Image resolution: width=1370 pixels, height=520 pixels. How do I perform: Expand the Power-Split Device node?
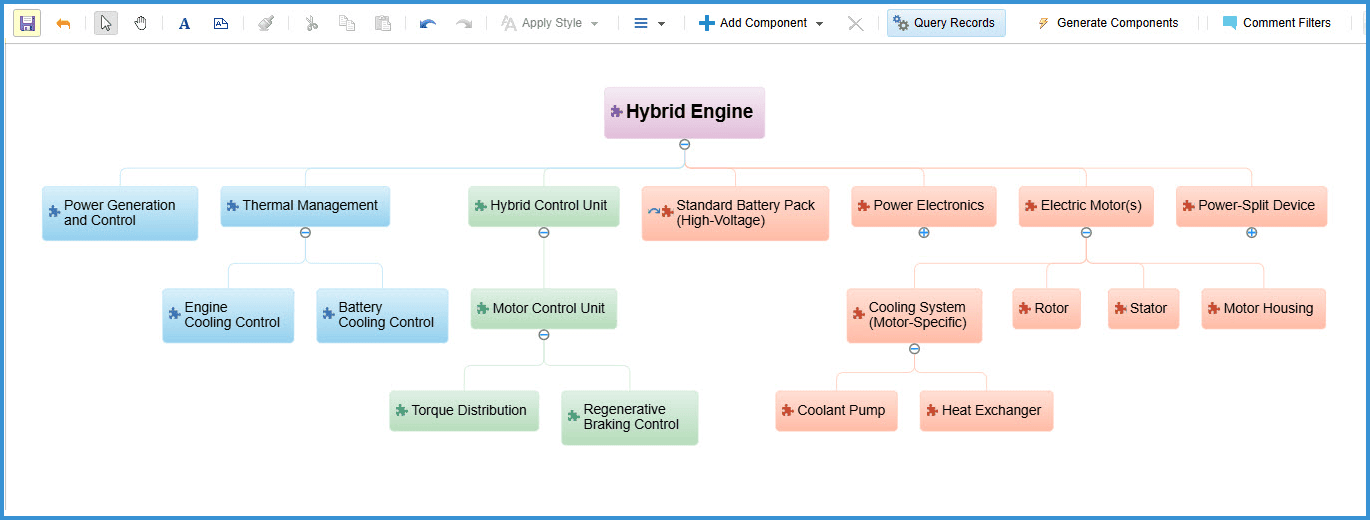click(1251, 233)
